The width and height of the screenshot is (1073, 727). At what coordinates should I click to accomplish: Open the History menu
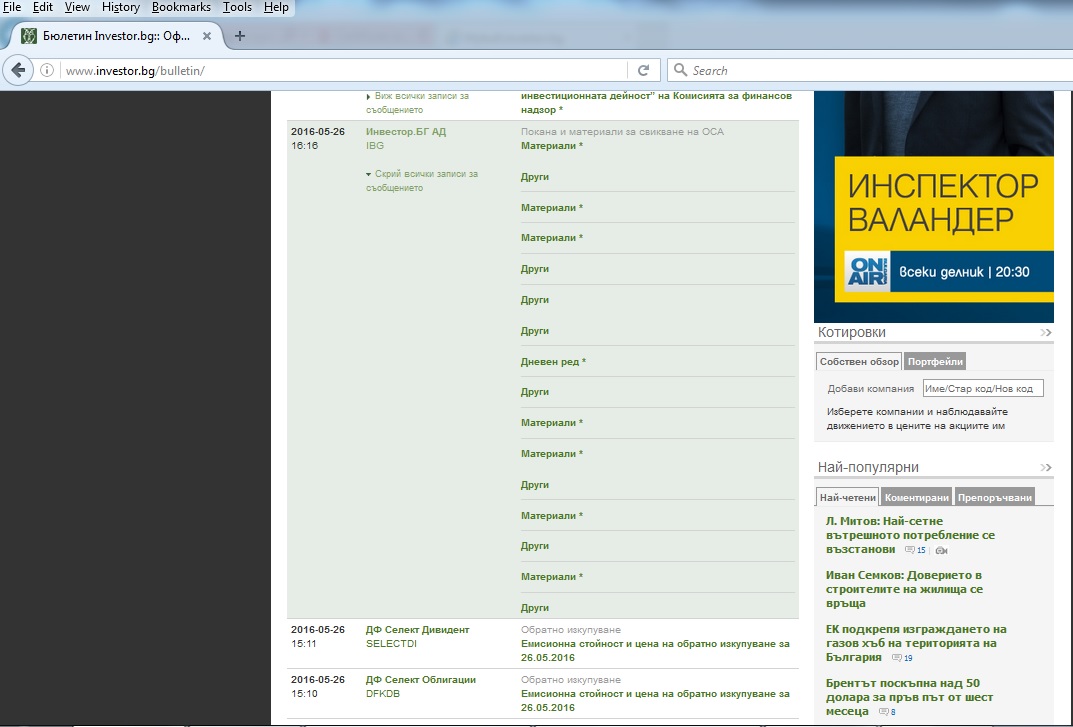pos(120,7)
